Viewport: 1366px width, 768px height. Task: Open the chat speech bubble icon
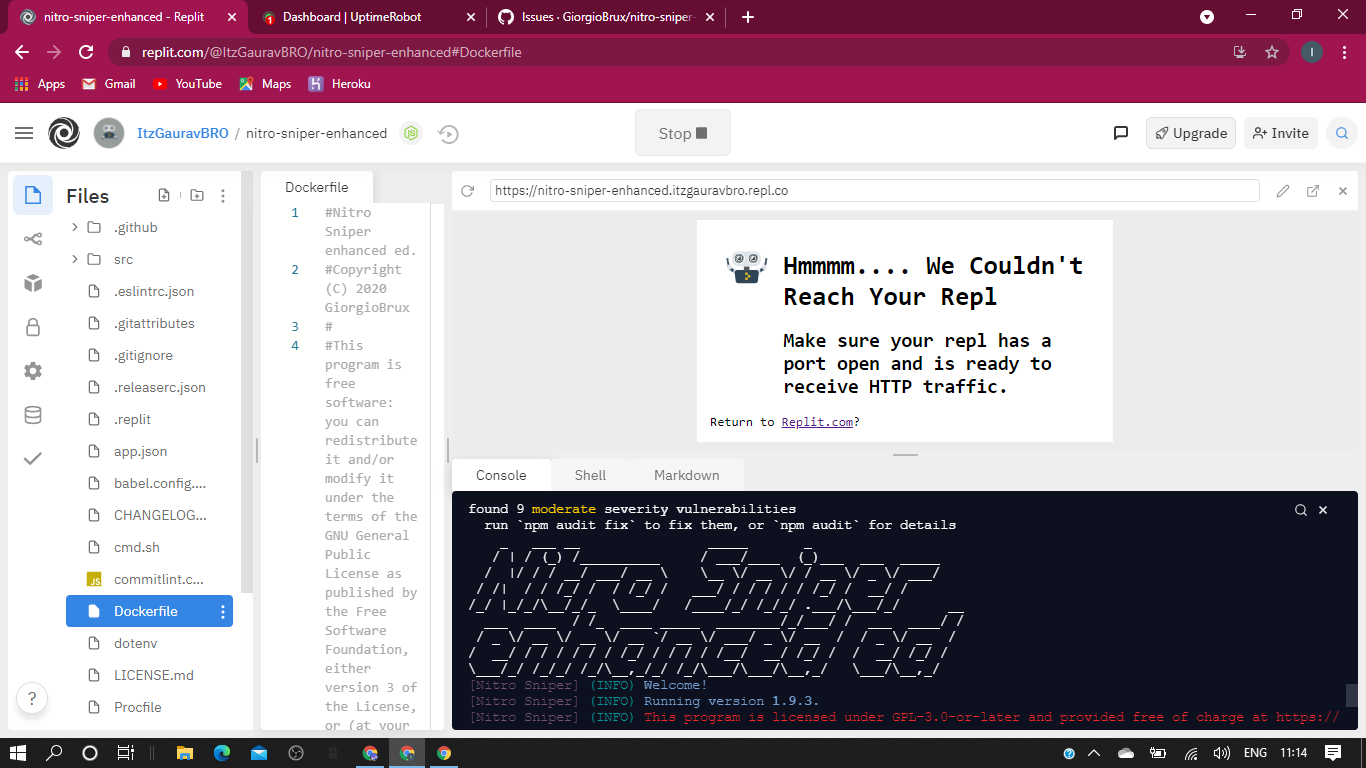point(1121,133)
